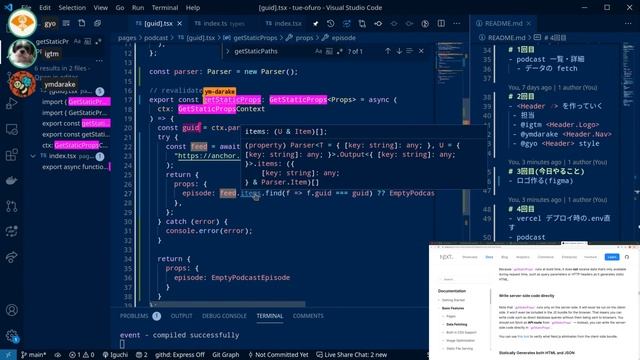640x360 pixels.
Task: Open the Docker whale view
Action: [x=11, y=180]
